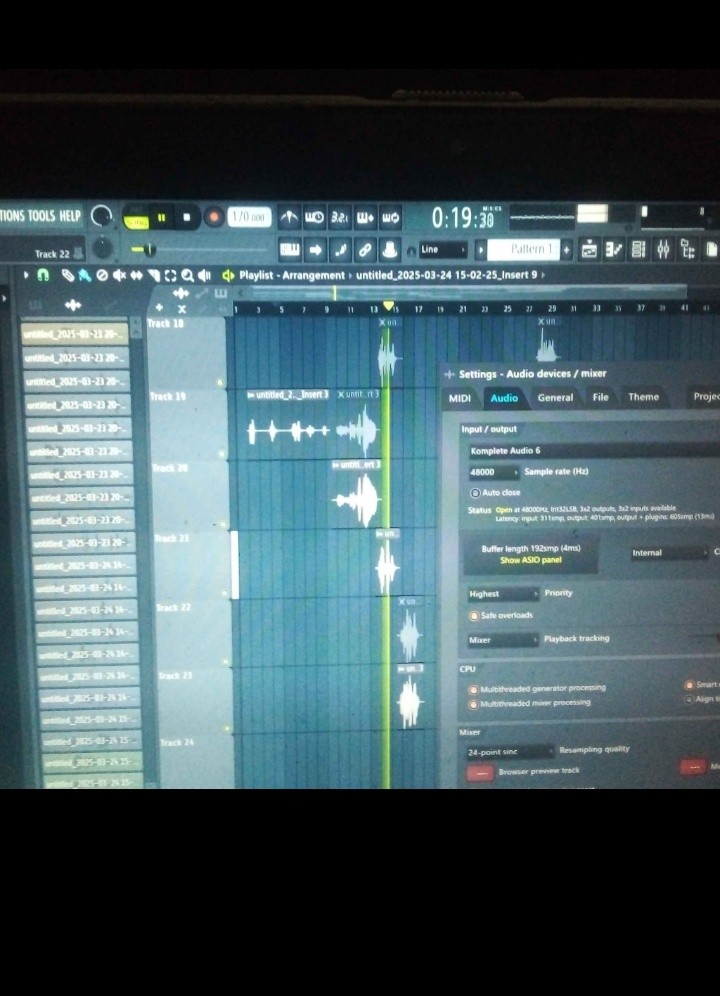720x996 pixels.
Task: Mute Track 23 using its green dot
Action: tap(229, 729)
